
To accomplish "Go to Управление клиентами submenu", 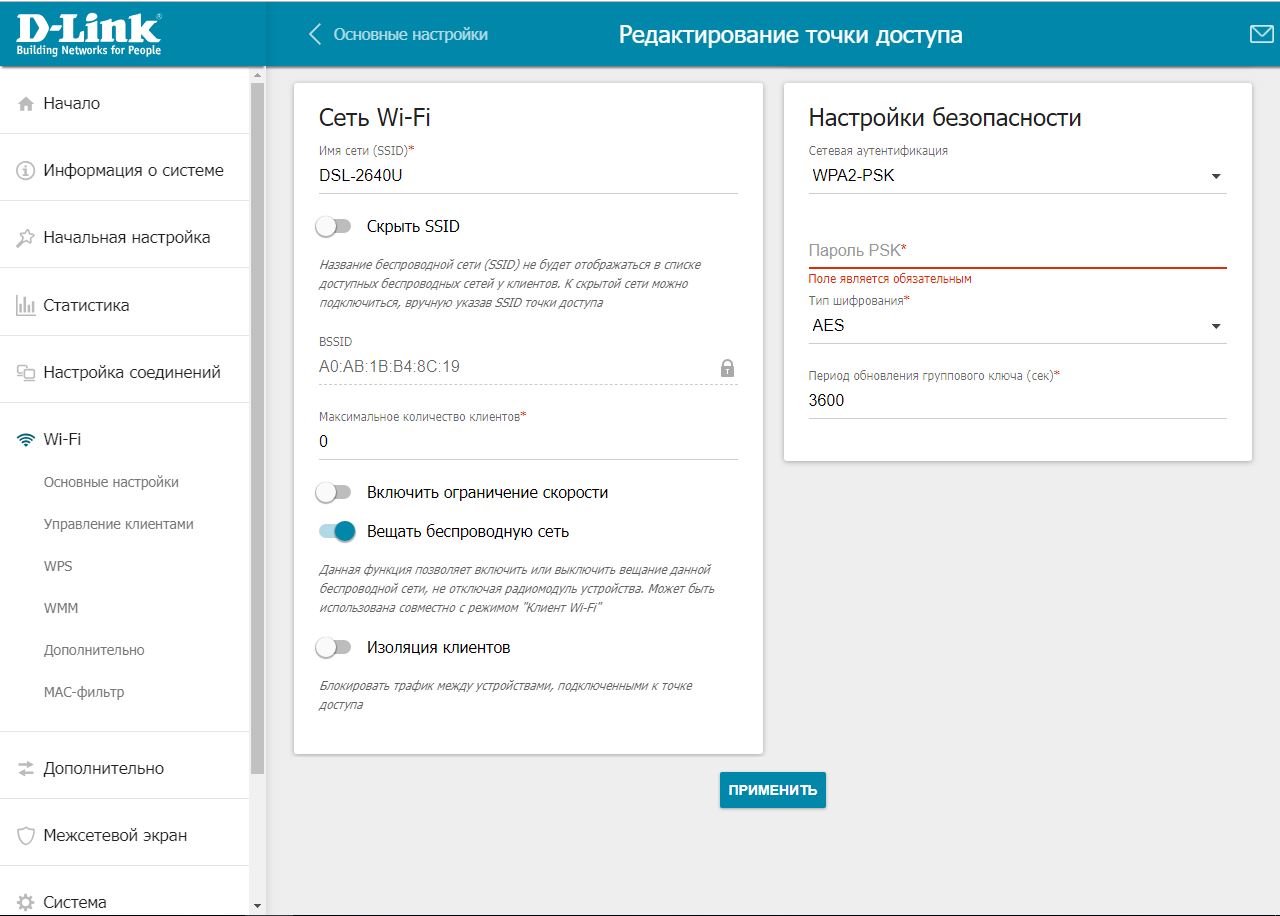I will (118, 524).
